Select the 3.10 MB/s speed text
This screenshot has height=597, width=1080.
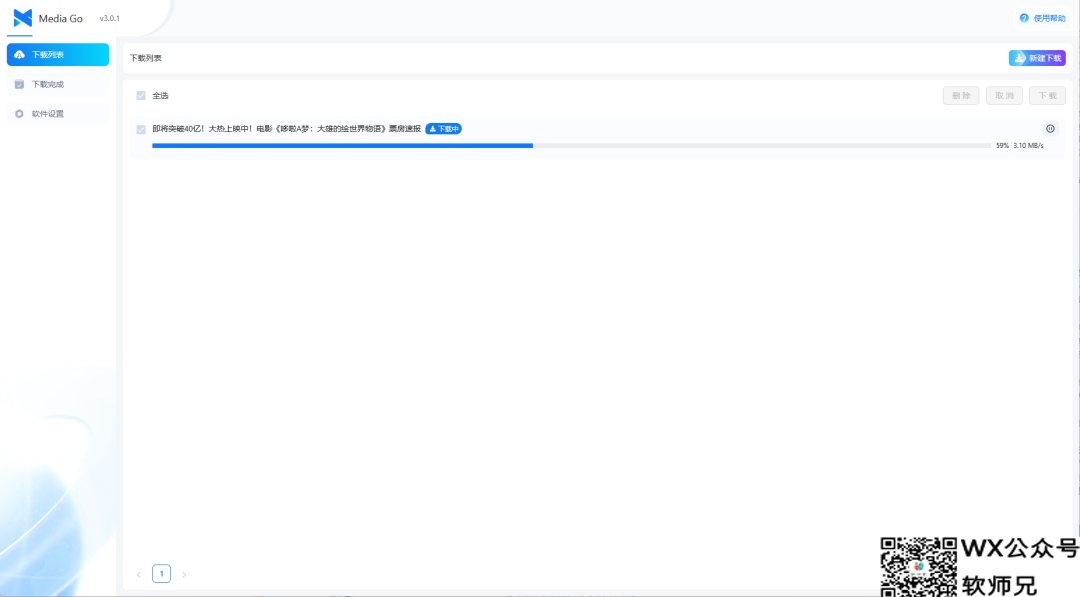coord(1028,145)
